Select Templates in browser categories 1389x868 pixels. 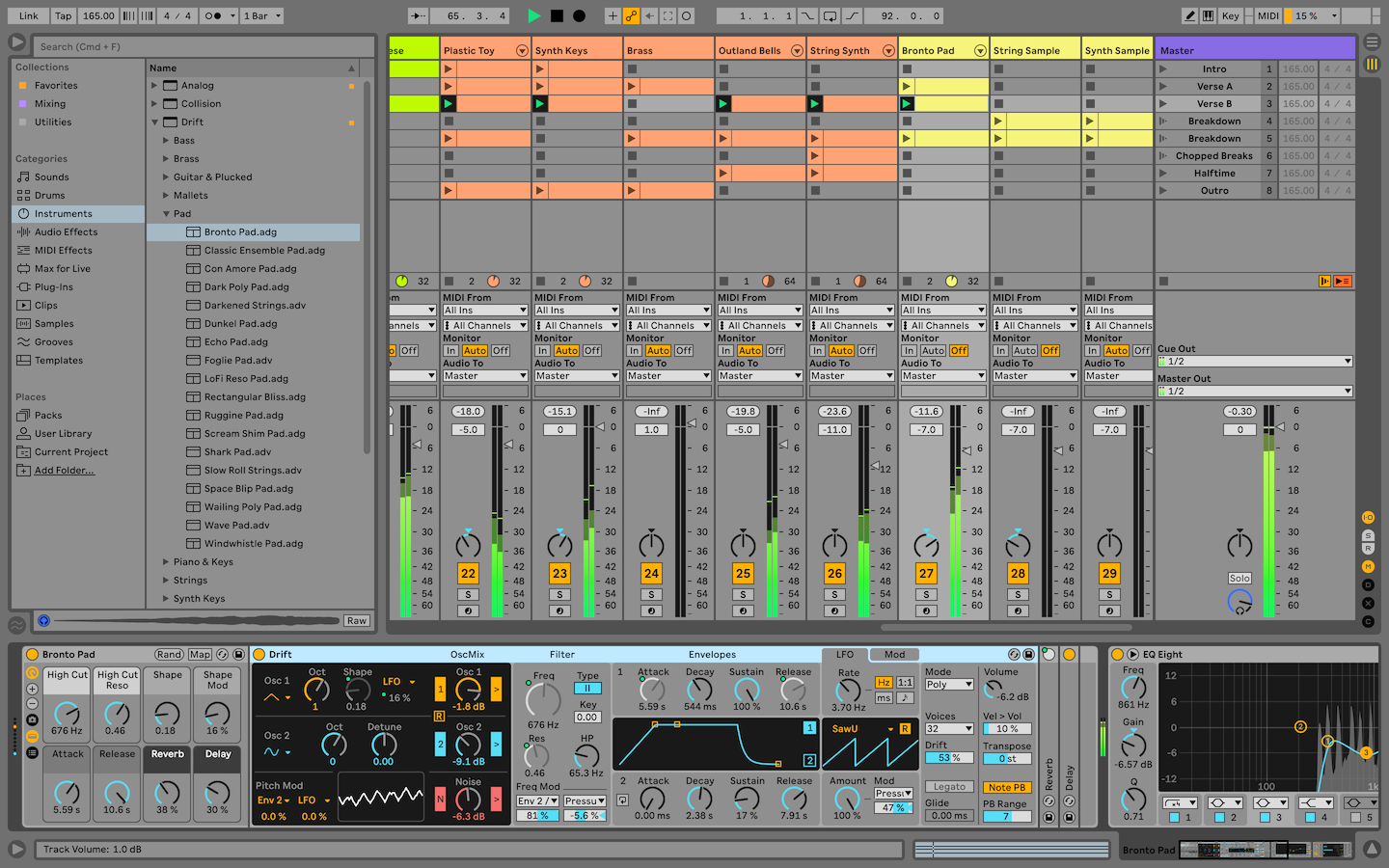[x=59, y=360]
